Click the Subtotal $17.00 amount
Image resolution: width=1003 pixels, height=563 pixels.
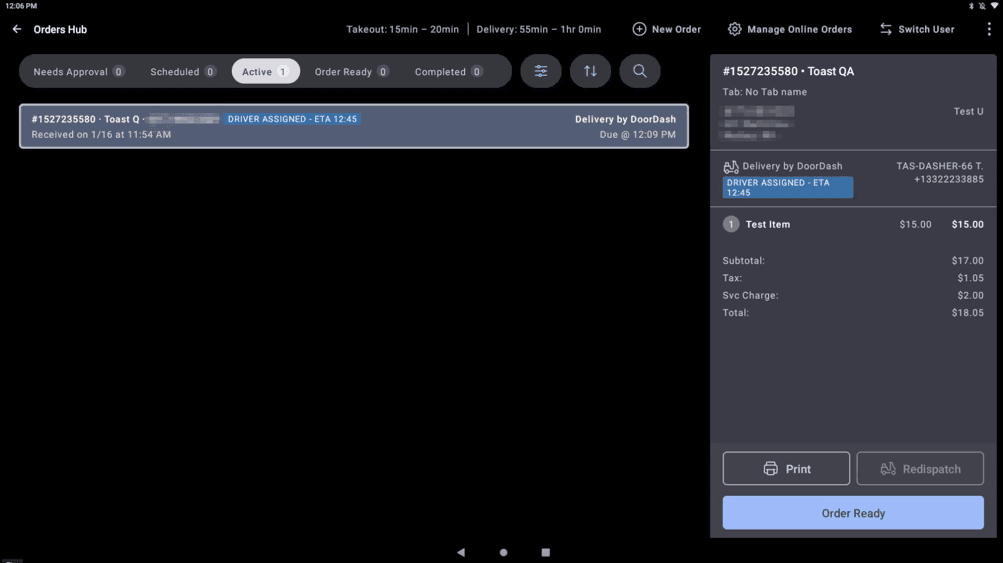pyautogui.click(x=967, y=261)
